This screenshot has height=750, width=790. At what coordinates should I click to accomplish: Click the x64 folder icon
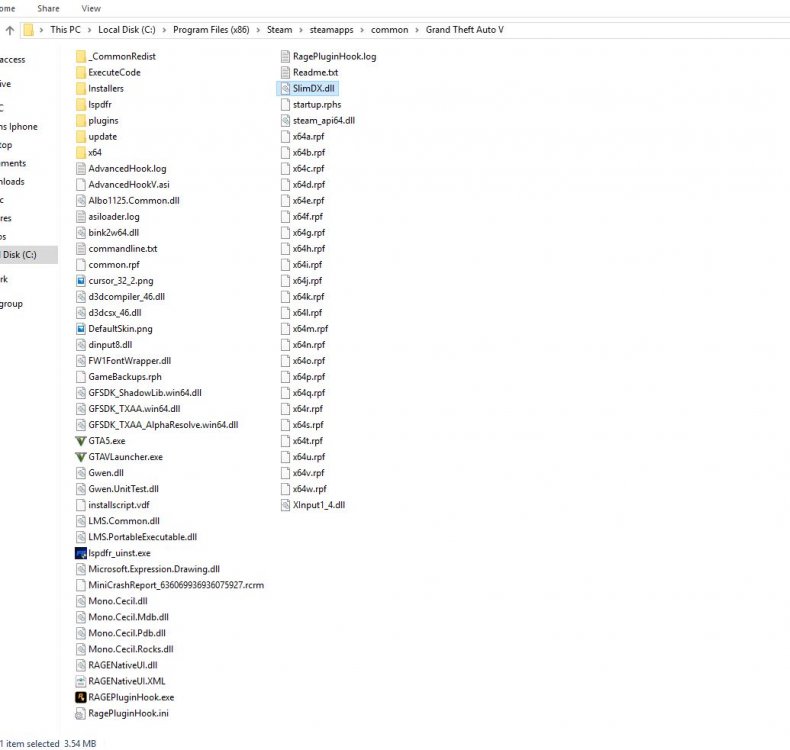(81, 153)
